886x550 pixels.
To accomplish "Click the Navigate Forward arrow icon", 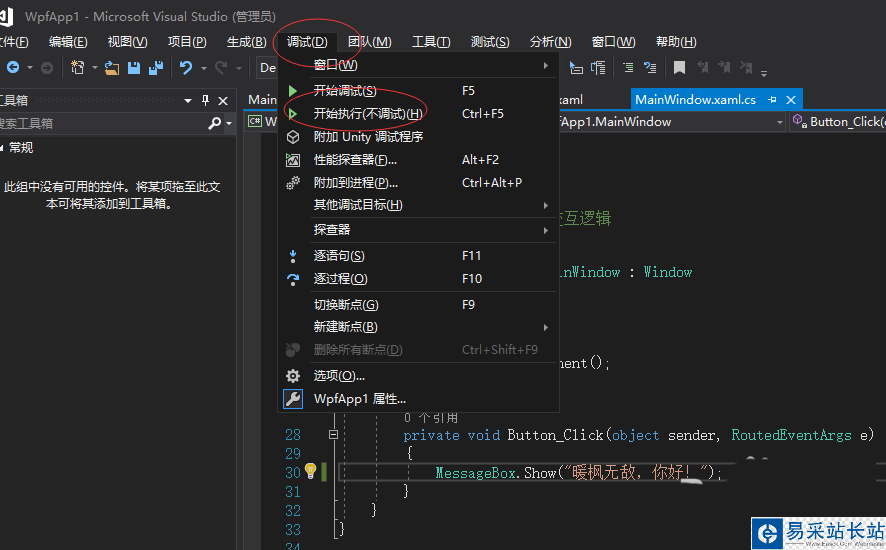I will pos(47,68).
